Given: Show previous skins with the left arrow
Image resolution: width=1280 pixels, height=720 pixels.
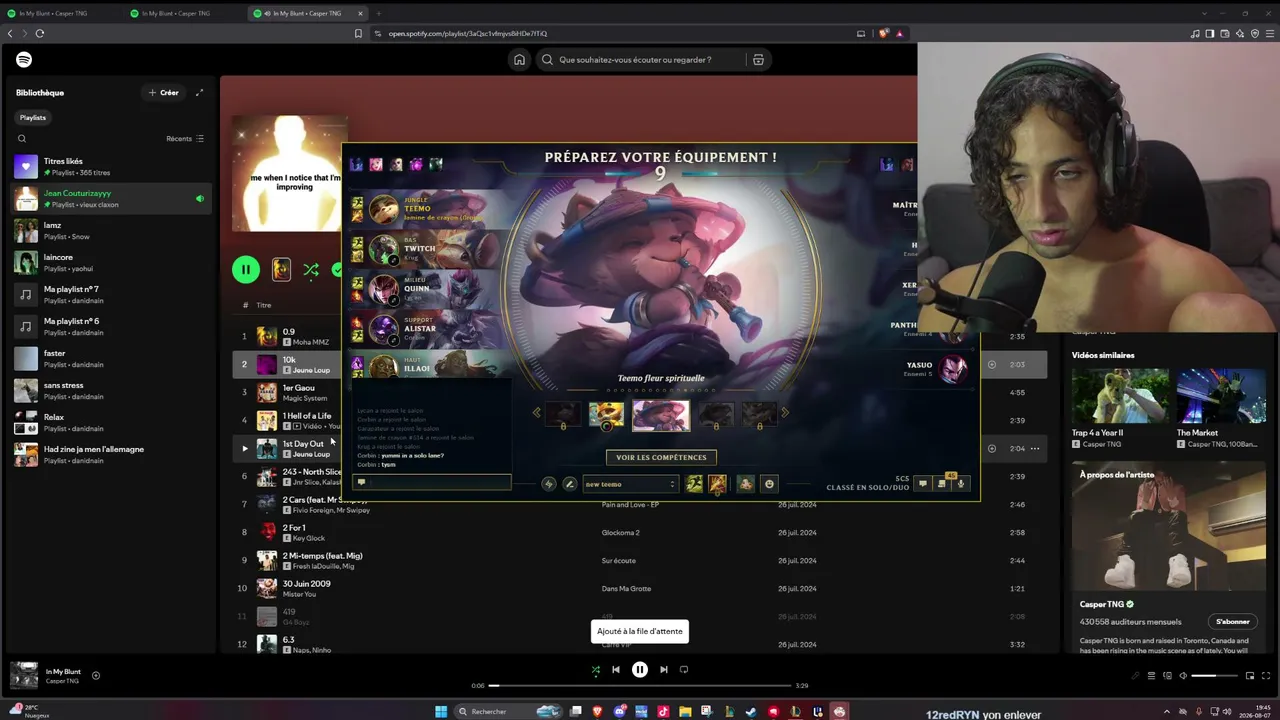Looking at the screenshot, I should [536, 413].
